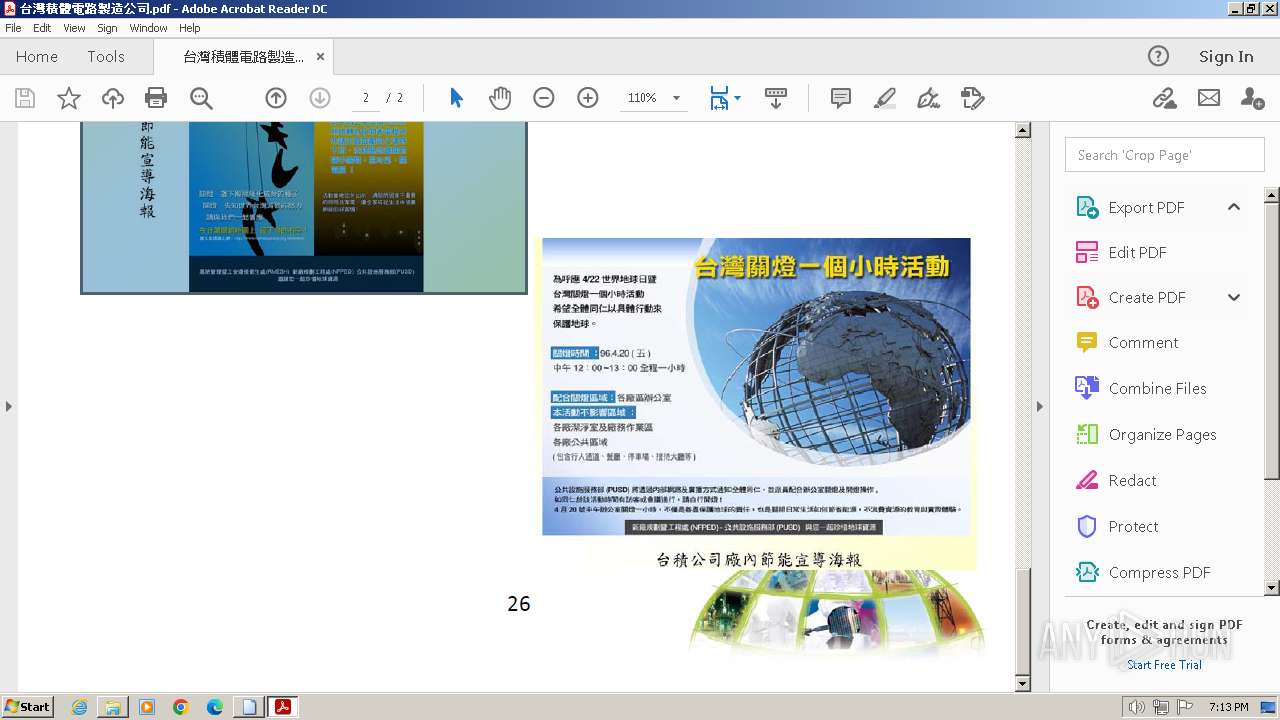This screenshot has height=720, width=1280.
Task: Open the Window menu
Action: point(148,28)
